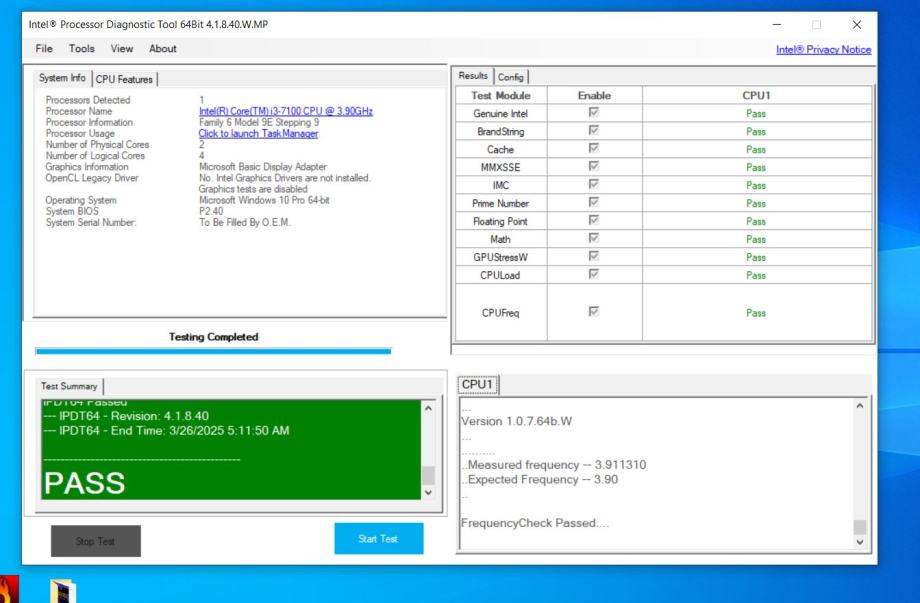Click the testing progress bar
Screen dimensions: 920x603
(213, 351)
